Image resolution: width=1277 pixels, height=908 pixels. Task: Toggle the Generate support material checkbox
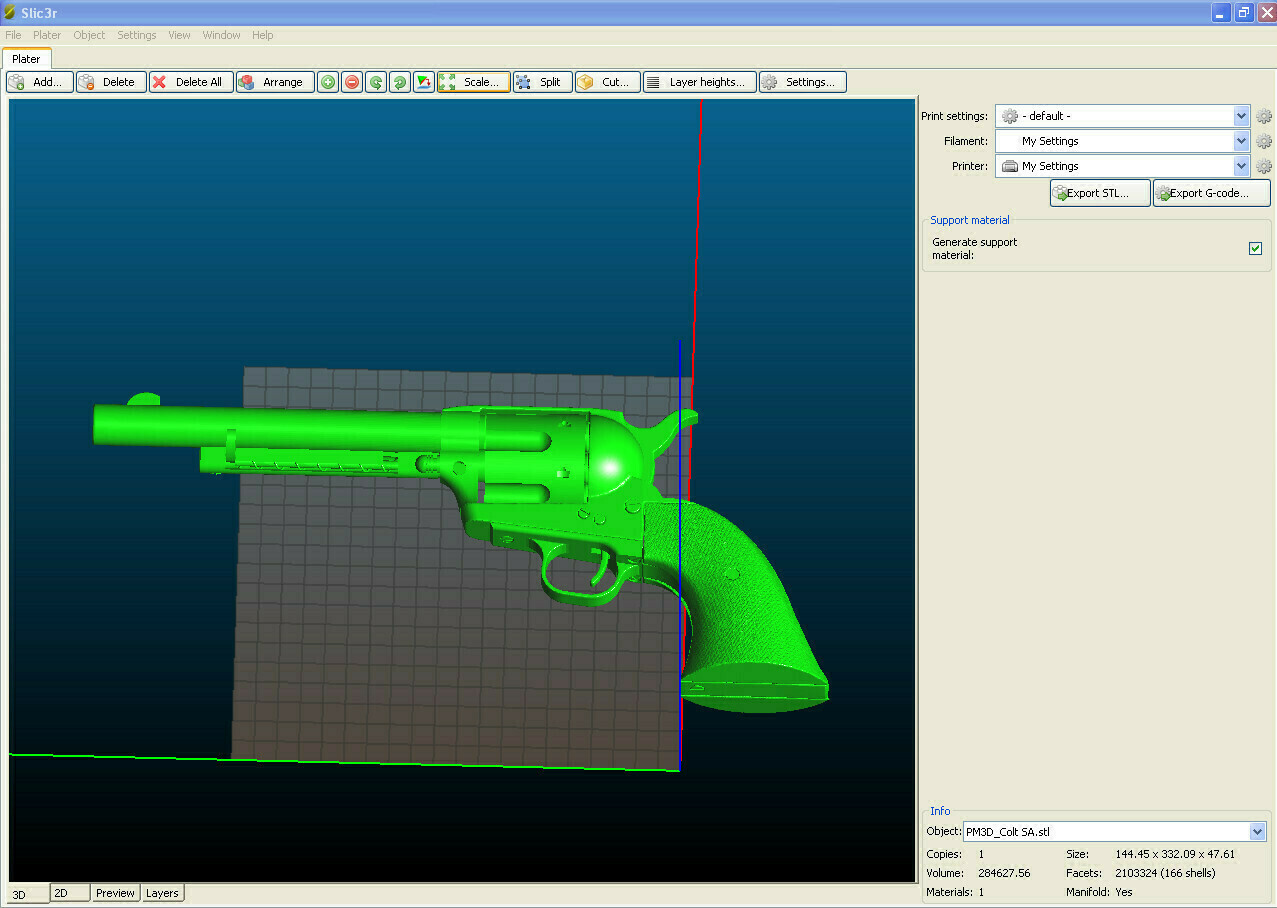click(1255, 248)
